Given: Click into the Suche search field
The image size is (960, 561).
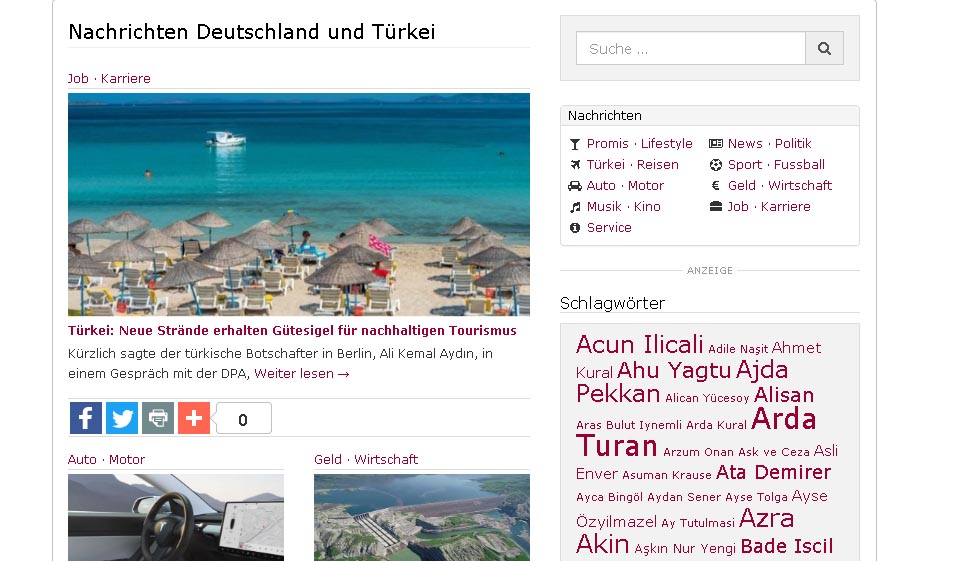Looking at the screenshot, I should coord(690,48).
